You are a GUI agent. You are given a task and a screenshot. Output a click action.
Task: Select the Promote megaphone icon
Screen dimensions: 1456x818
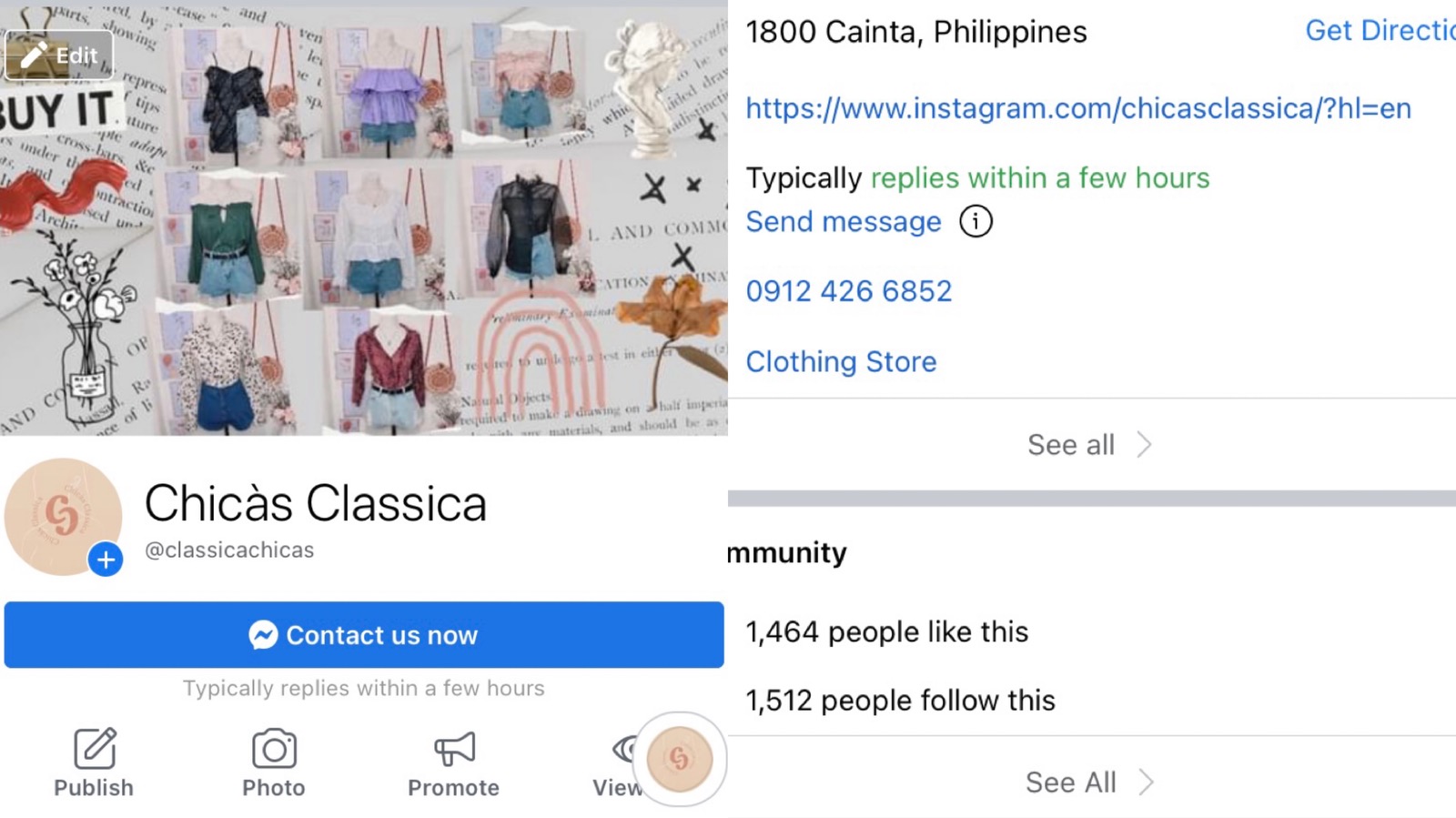point(454,749)
